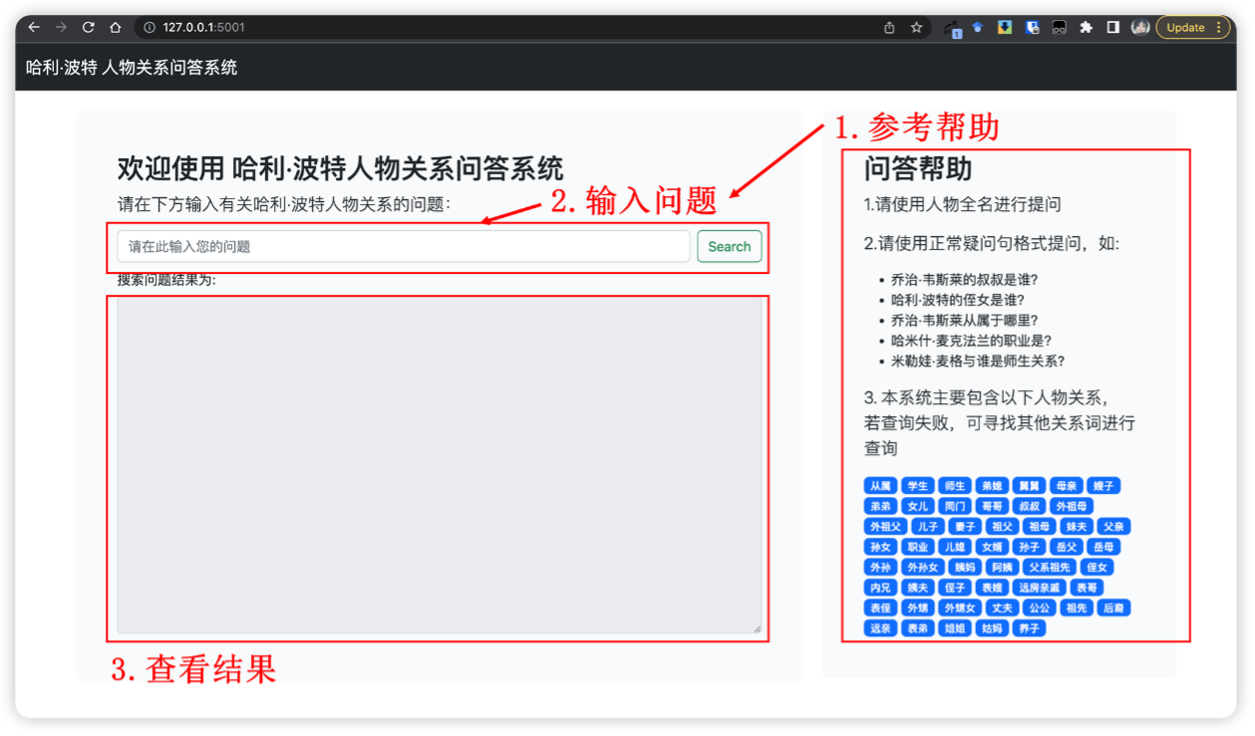The width and height of the screenshot is (1255, 736).
Task: Click the example 哈米什·麦克法兰的职业是?
Action: (x=971, y=341)
